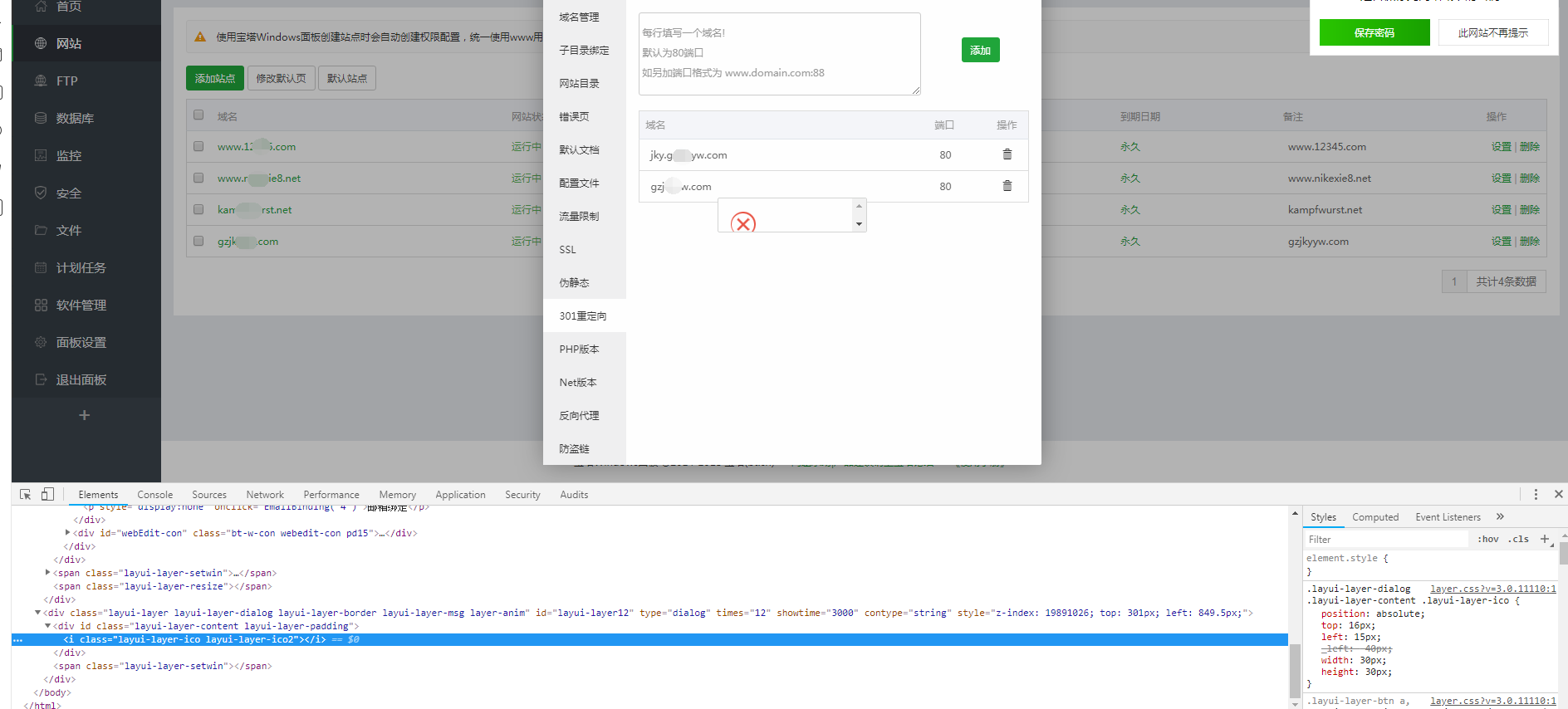
Task: Expand the layui-layer-setwin span node
Action: (x=47, y=573)
